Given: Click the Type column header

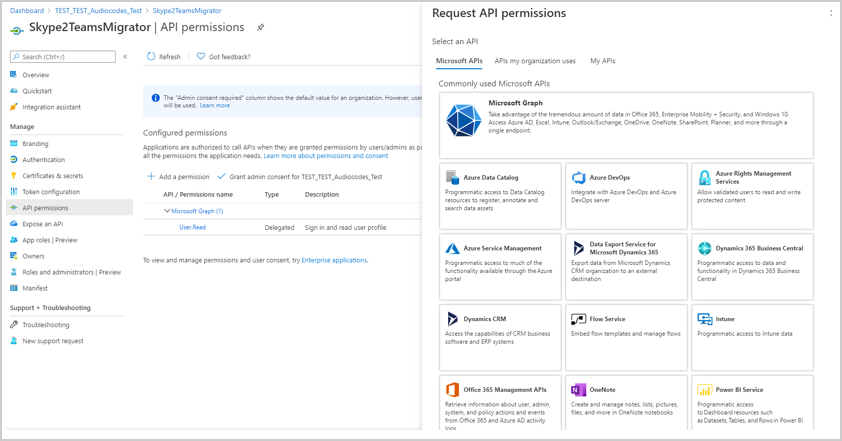Looking at the screenshot, I should click(x=272, y=194).
